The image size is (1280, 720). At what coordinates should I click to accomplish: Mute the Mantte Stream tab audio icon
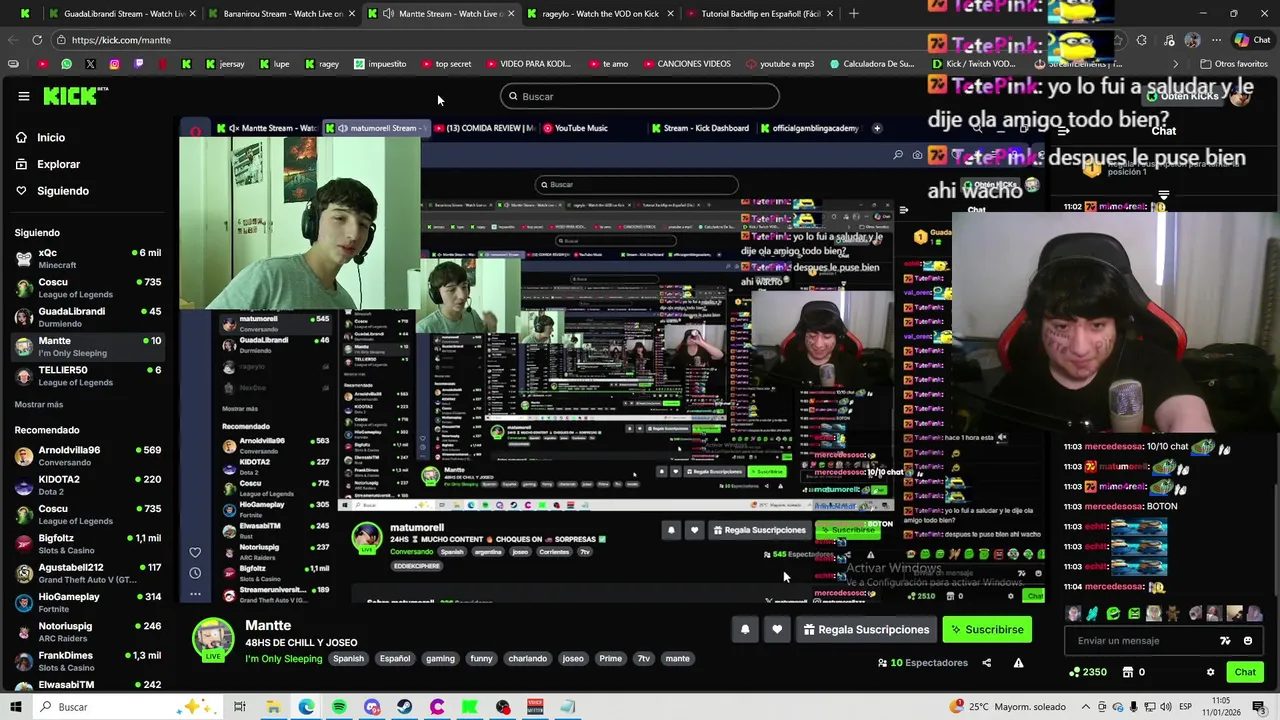pos(387,14)
